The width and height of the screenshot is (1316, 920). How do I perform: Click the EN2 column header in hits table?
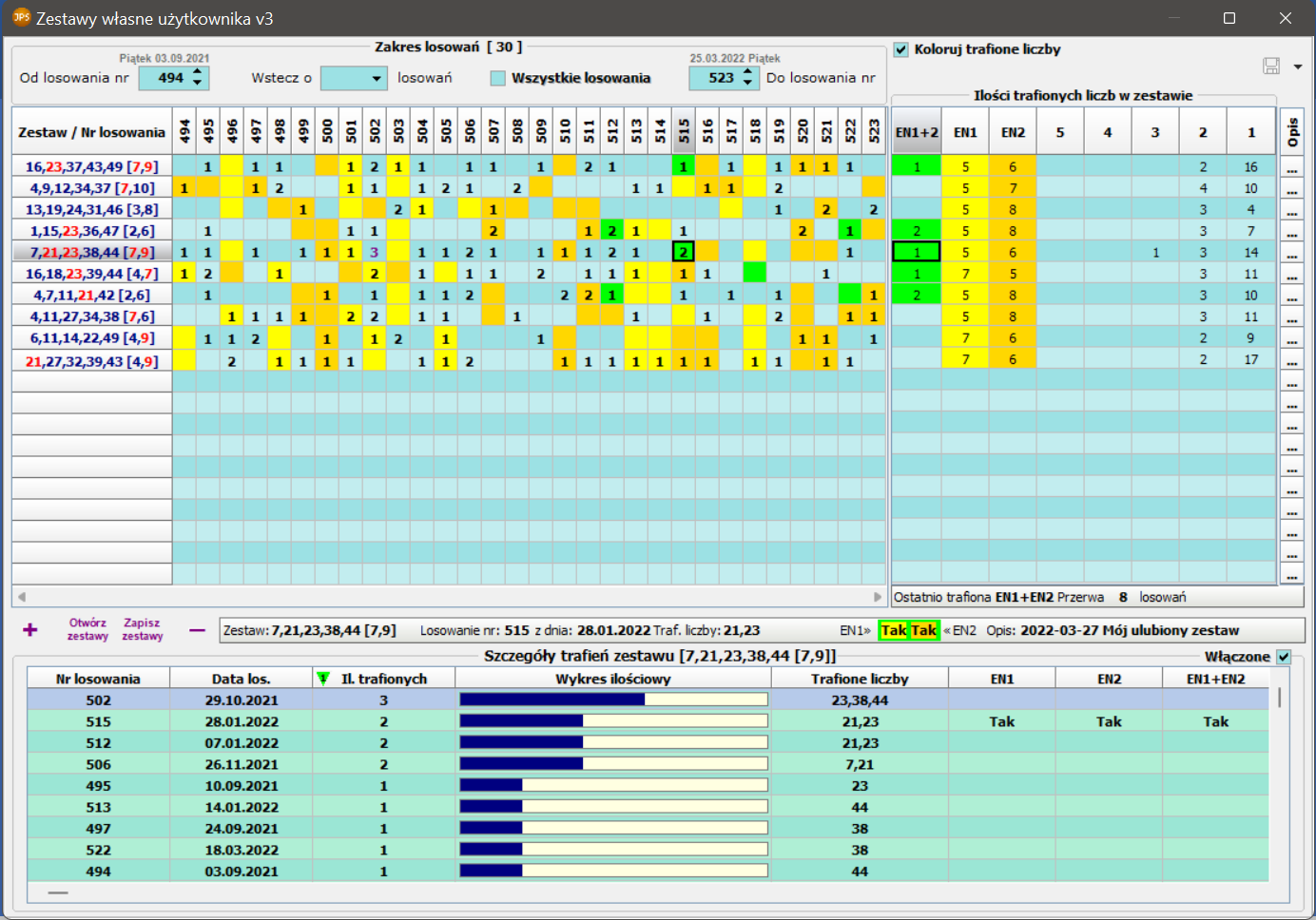click(1013, 132)
